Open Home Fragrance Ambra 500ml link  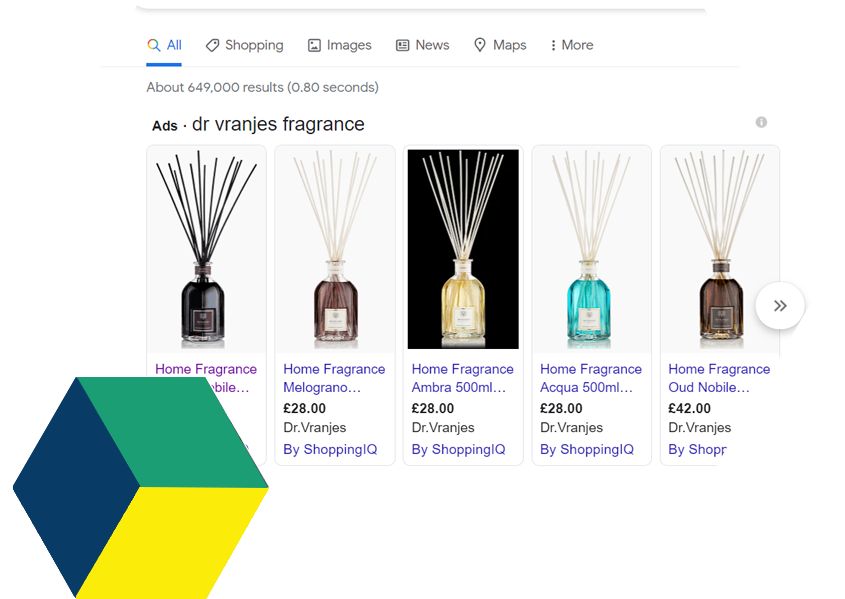462,378
